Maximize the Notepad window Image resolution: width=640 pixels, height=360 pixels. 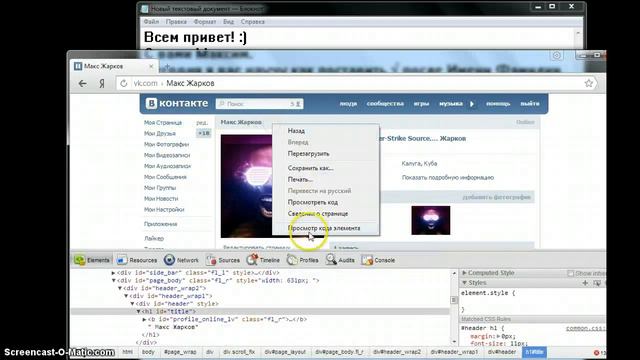pos(552,7)
